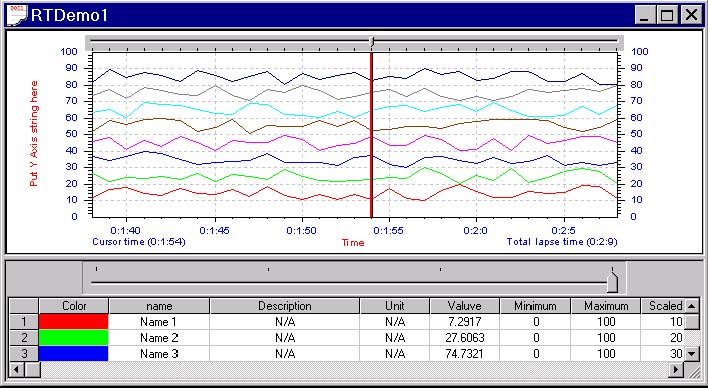Click the value 27.6063 cell

(465, 337)
